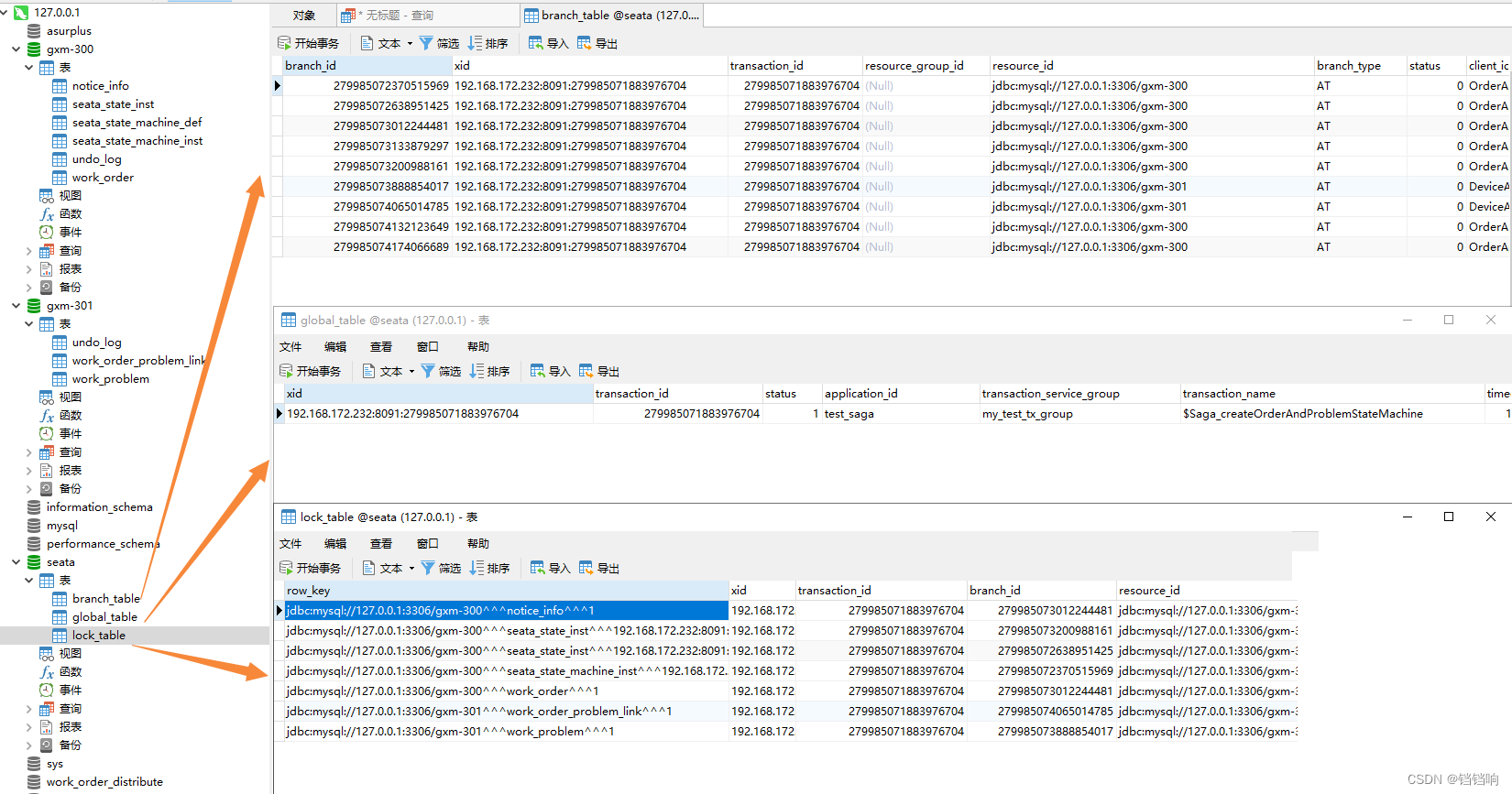This screenshot has height=794, width=1512.
Task: Select work_order^^^1 row in lock_table
Action: coord(507,691)
